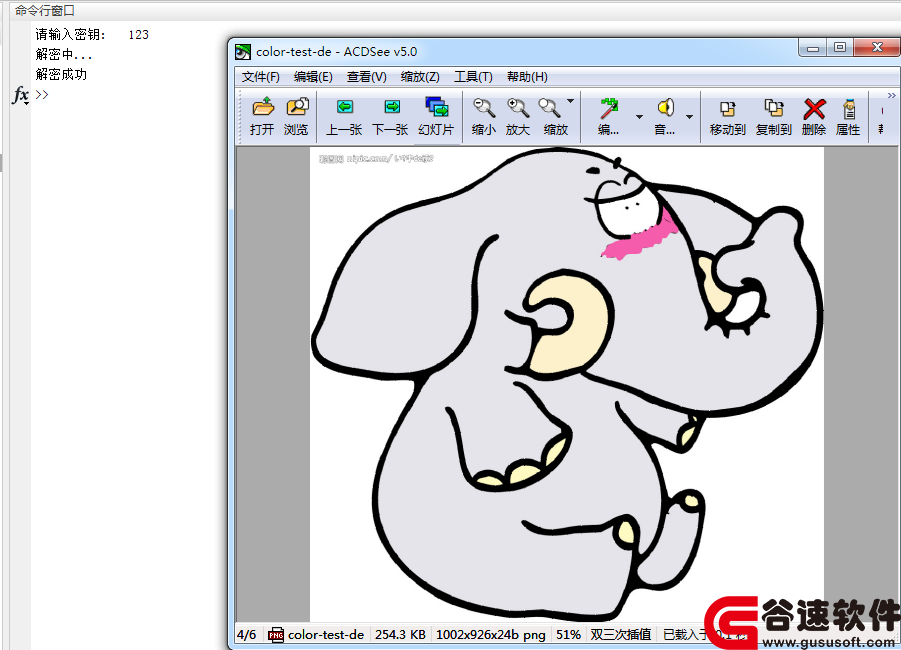The image size is (901, 650).
Task: Click the Browse (浏览) toolbar icon
Action: [x=297, y=107]
